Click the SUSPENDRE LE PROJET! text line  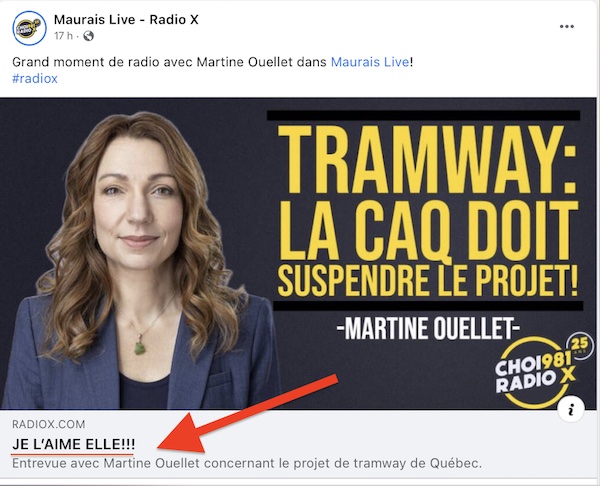pos(427,281)
